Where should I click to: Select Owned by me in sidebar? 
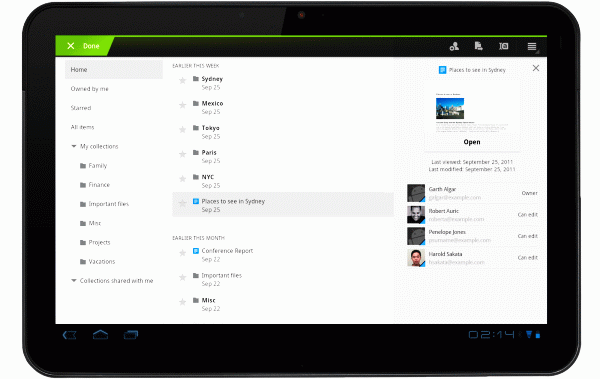(90, 89)
